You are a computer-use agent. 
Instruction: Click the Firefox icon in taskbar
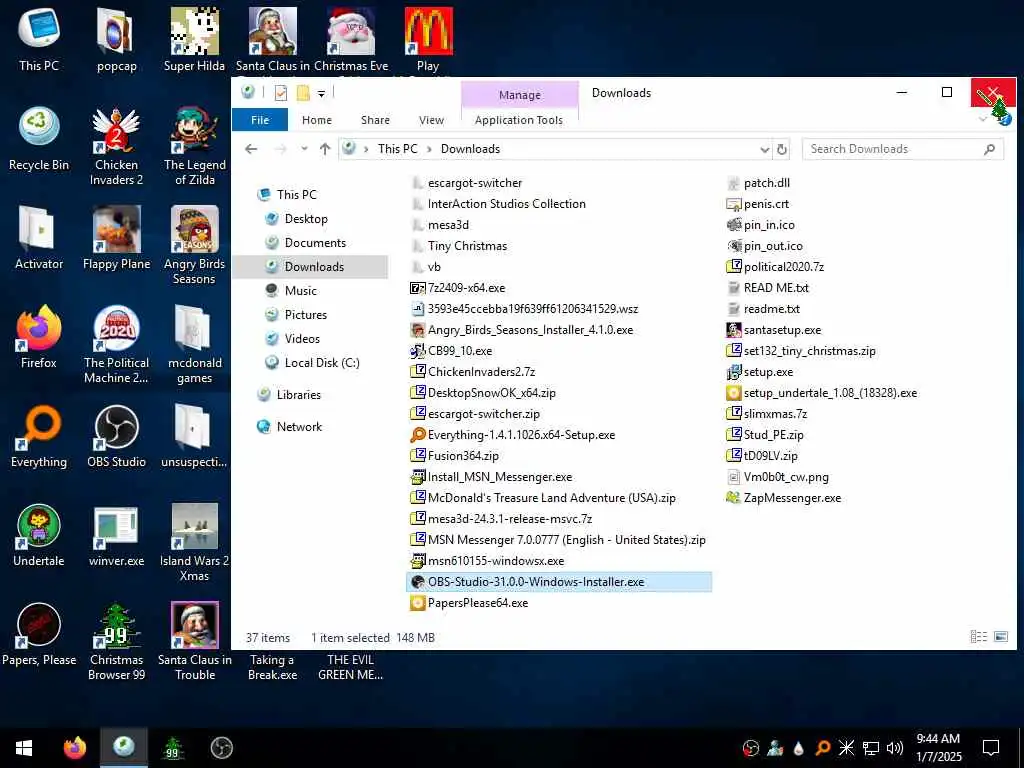tap(74, 748)
